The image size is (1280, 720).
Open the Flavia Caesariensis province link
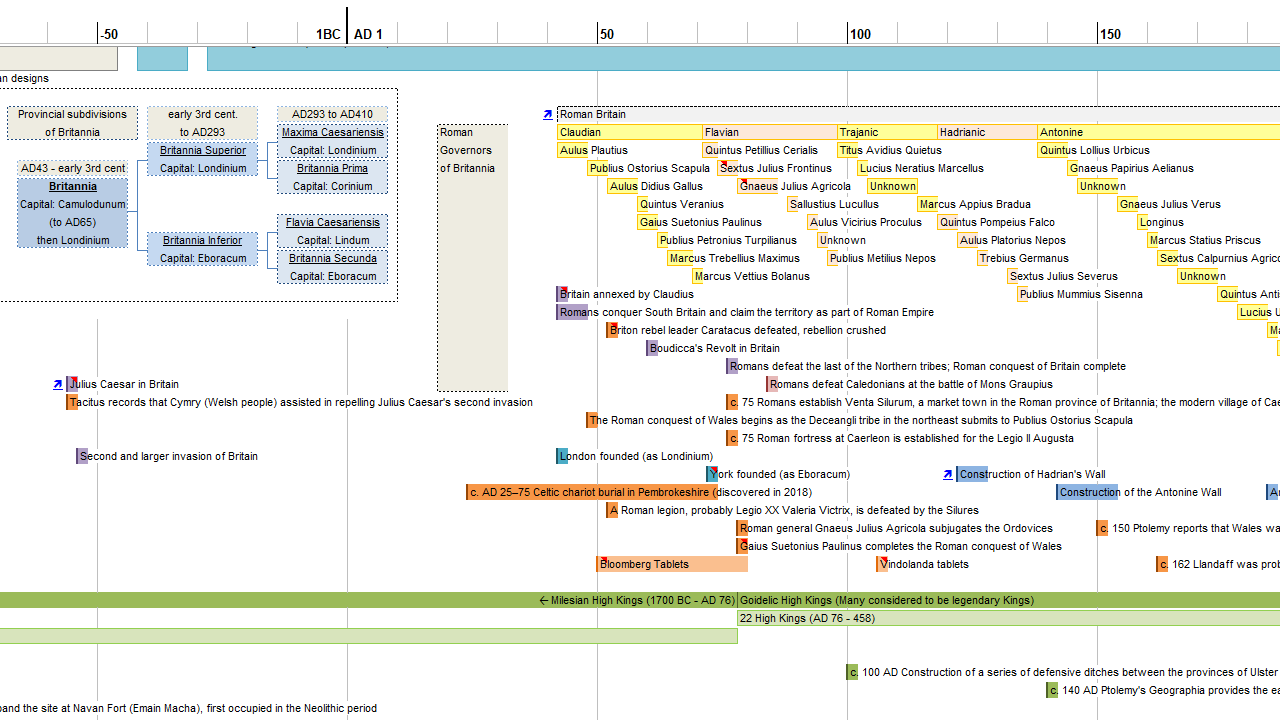click(332, 222)
